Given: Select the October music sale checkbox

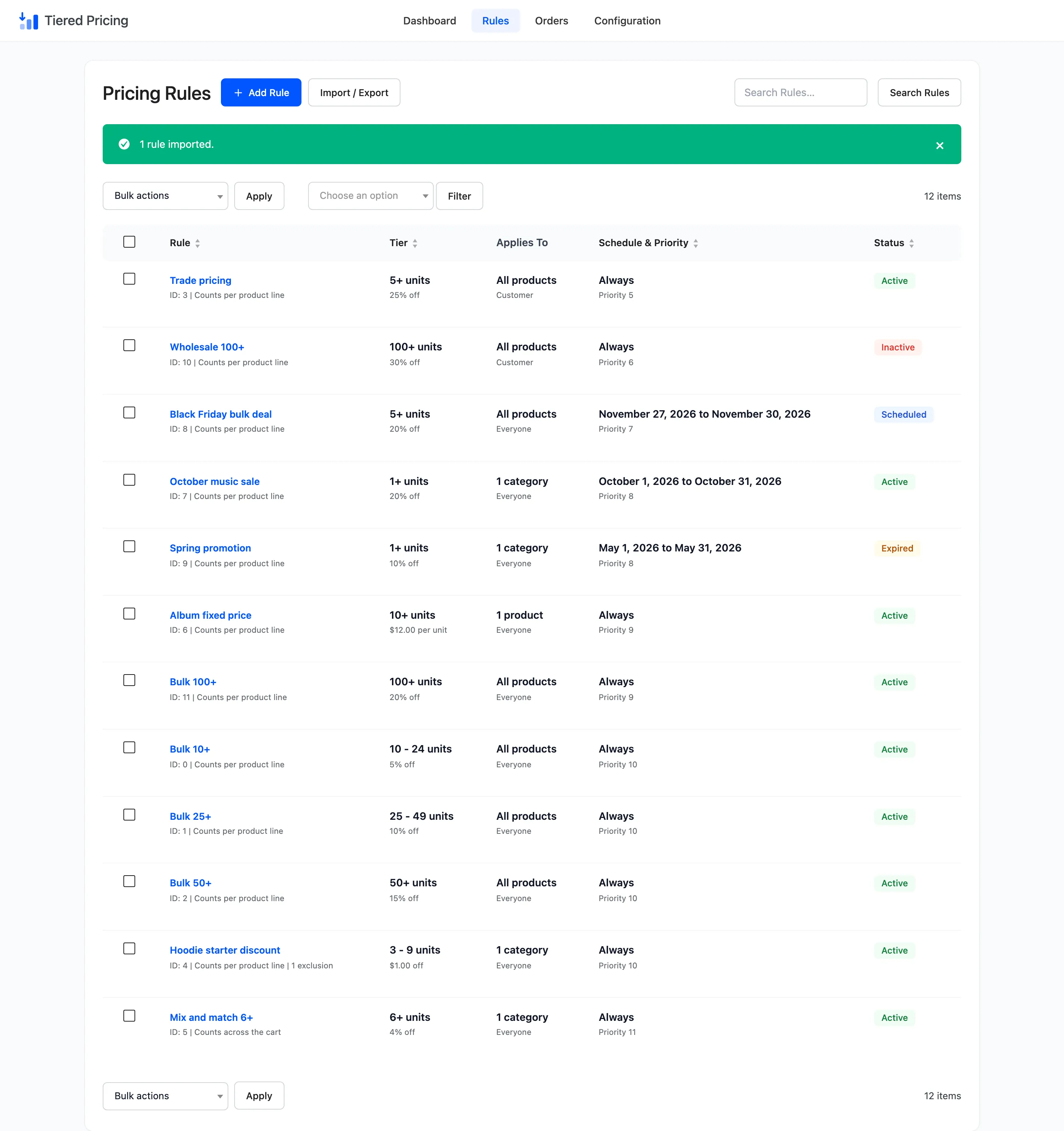Looking at the screenshot, I should pyautogui.click(x=129, y=480).
